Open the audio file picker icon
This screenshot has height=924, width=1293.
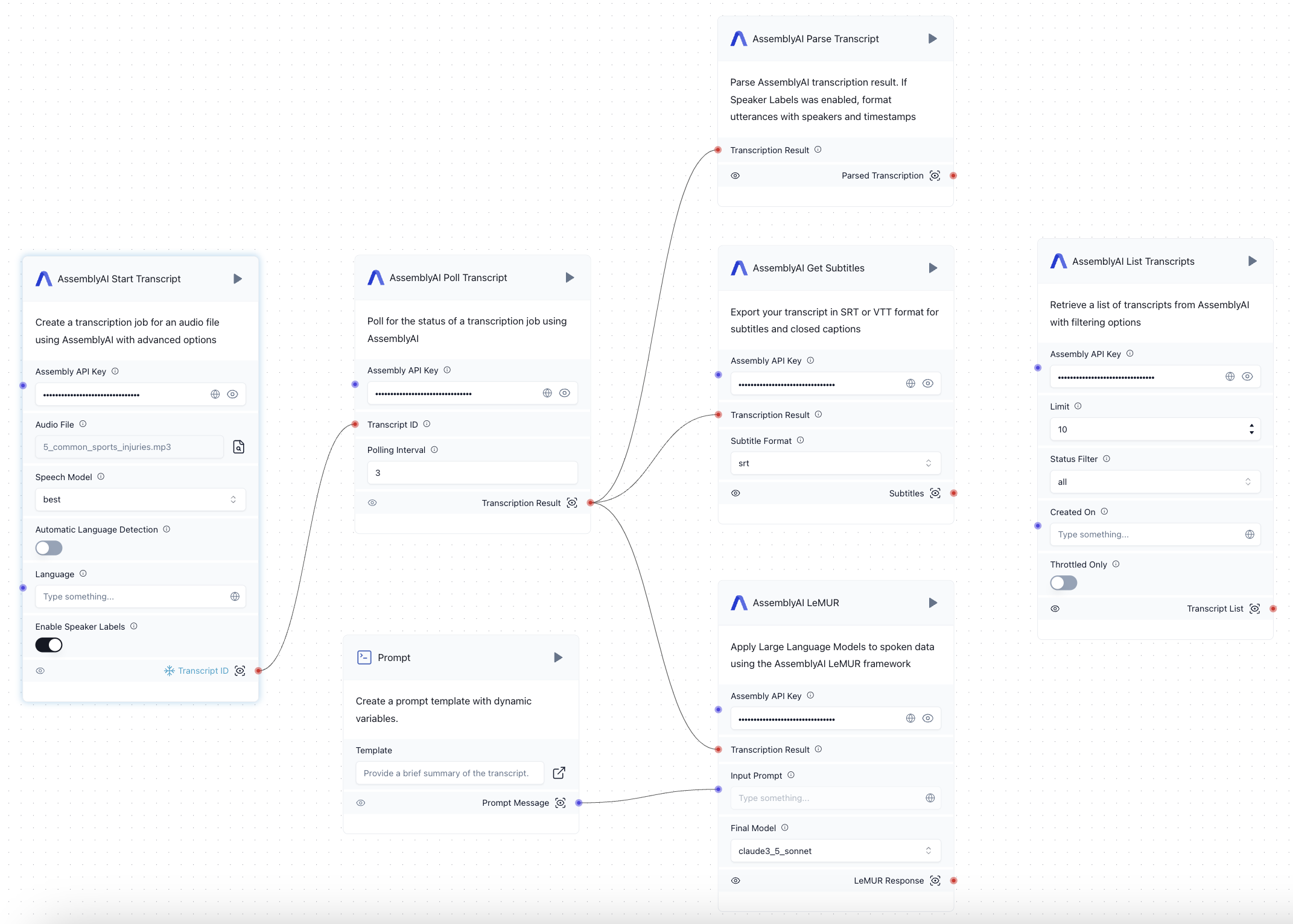(x=238, y=447)
